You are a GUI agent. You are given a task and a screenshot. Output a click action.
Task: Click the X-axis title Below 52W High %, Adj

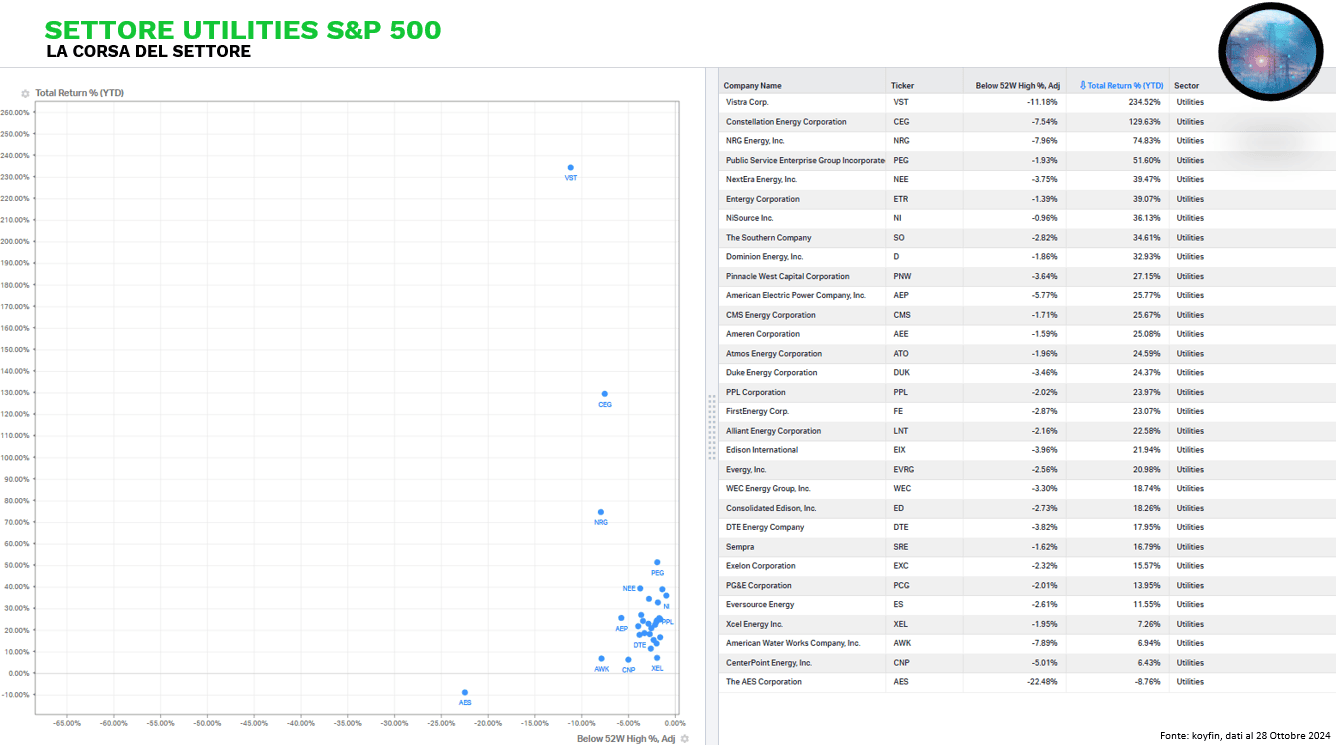tap(626, 739)
